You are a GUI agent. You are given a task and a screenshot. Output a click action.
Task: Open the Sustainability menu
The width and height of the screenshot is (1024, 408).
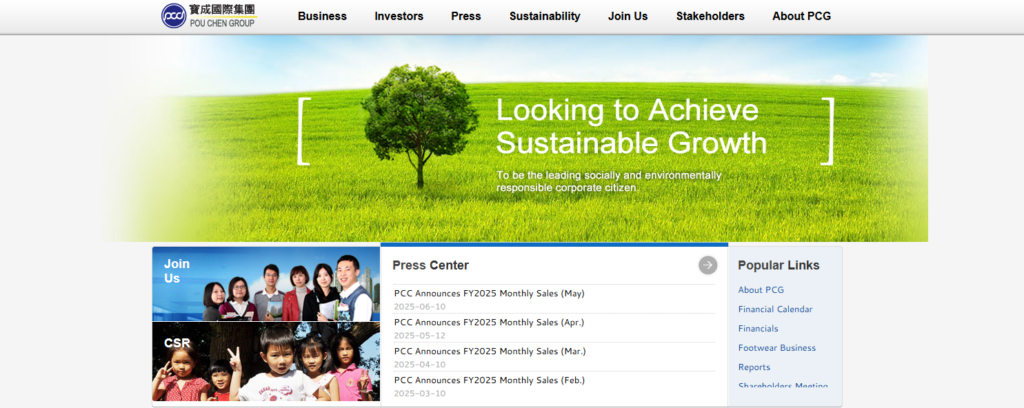point(545,16)
